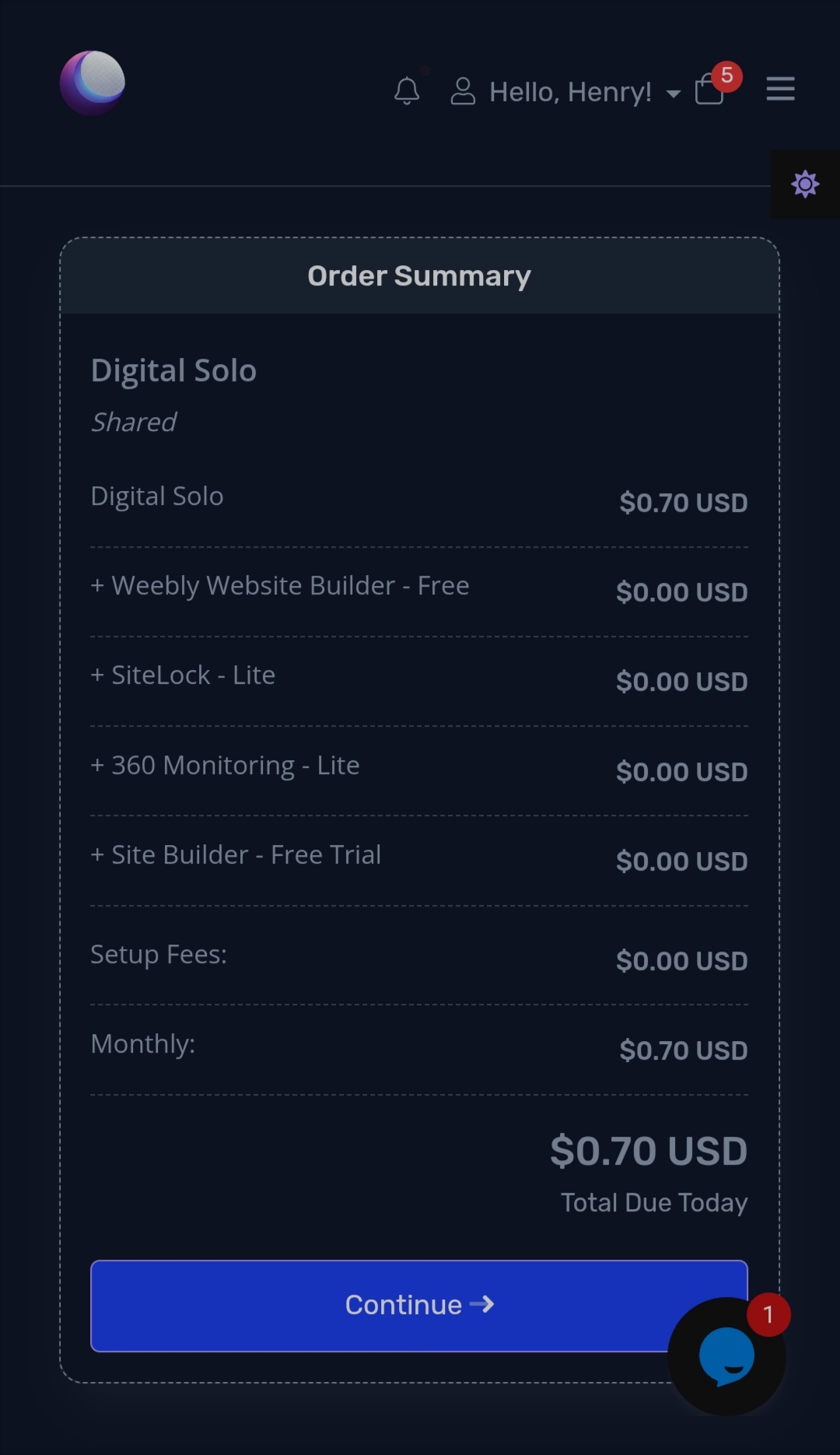
Task: Click the cart badge showing 5 items
Action: pos(726,76)
